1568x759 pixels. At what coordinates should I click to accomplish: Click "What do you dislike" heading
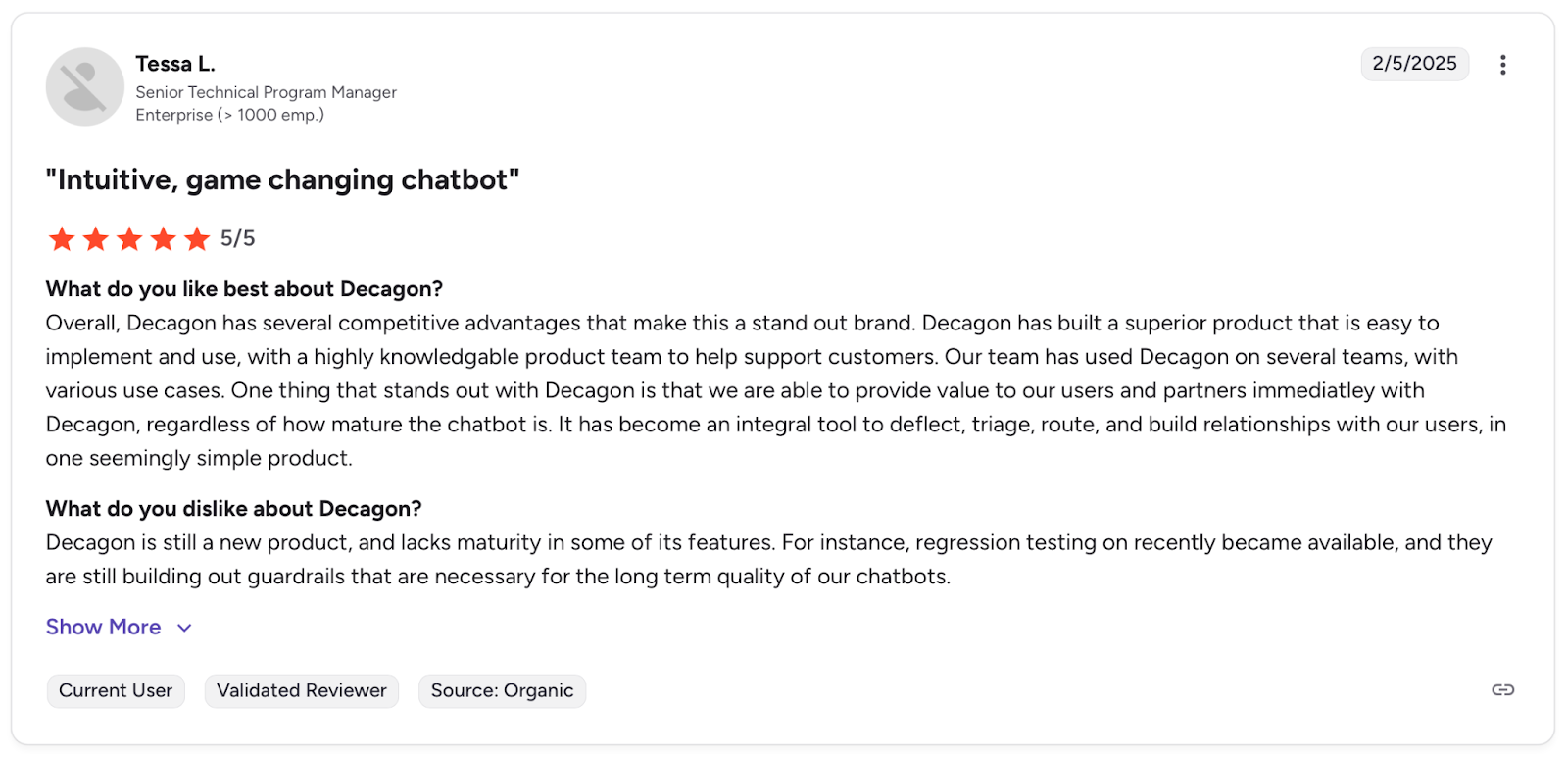coord(233,509)
